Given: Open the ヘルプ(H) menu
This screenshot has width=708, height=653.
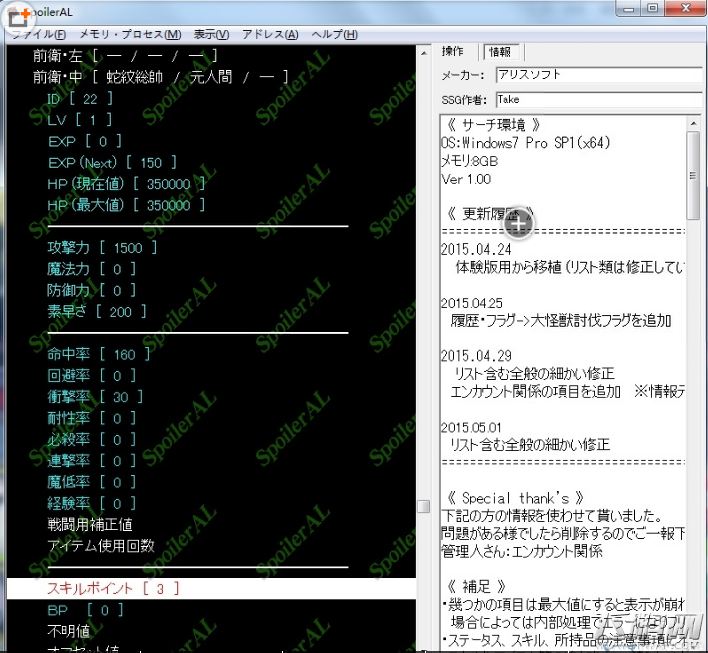Looking at the screenshot, I should point(335,34).
